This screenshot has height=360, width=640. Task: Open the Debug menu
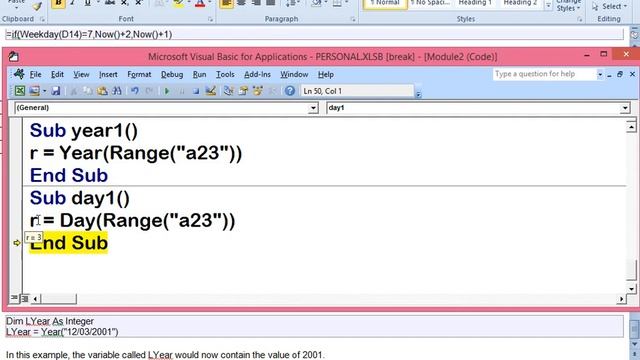172,74
